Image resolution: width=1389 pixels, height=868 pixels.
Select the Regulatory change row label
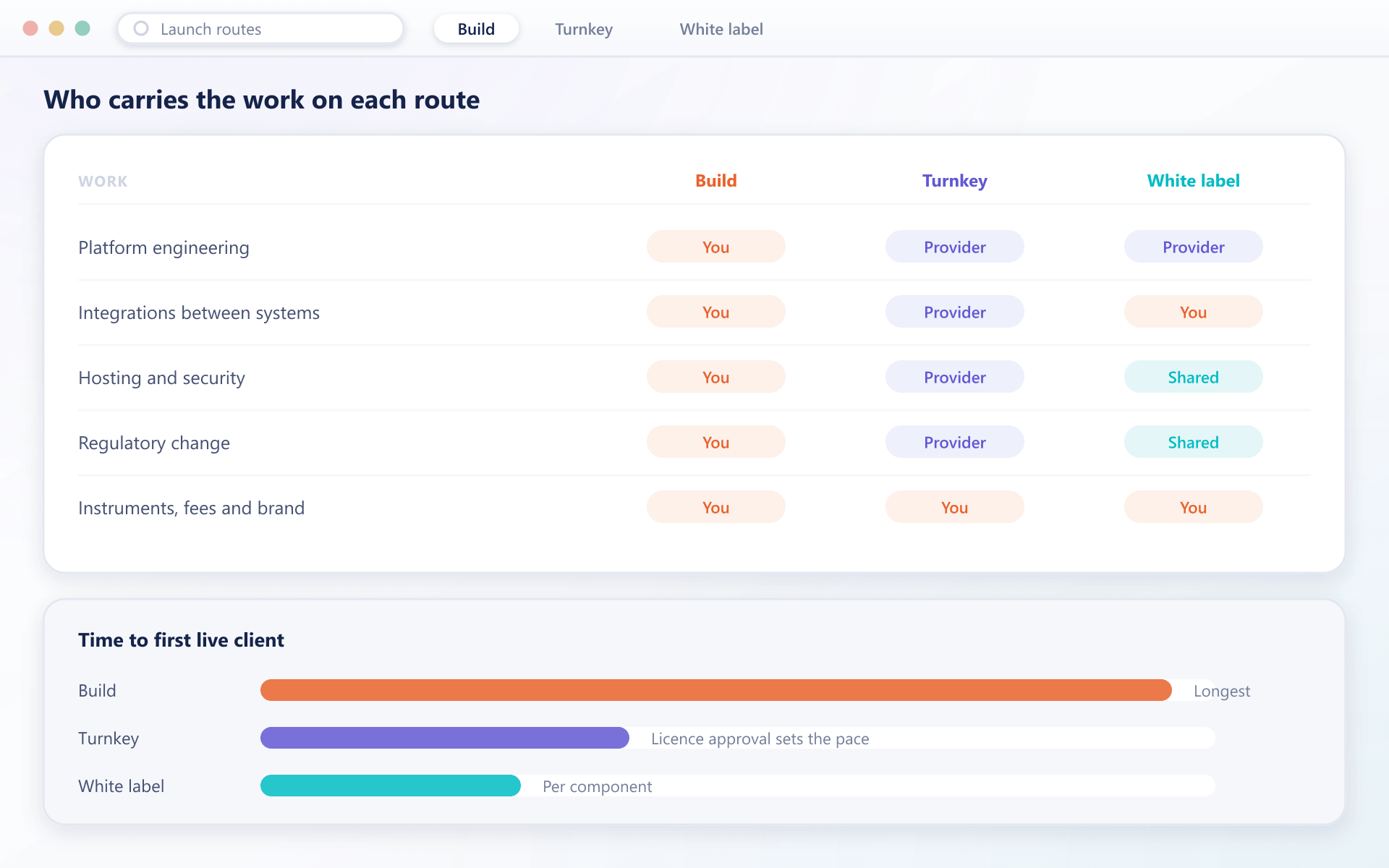(x=154, y=443)
